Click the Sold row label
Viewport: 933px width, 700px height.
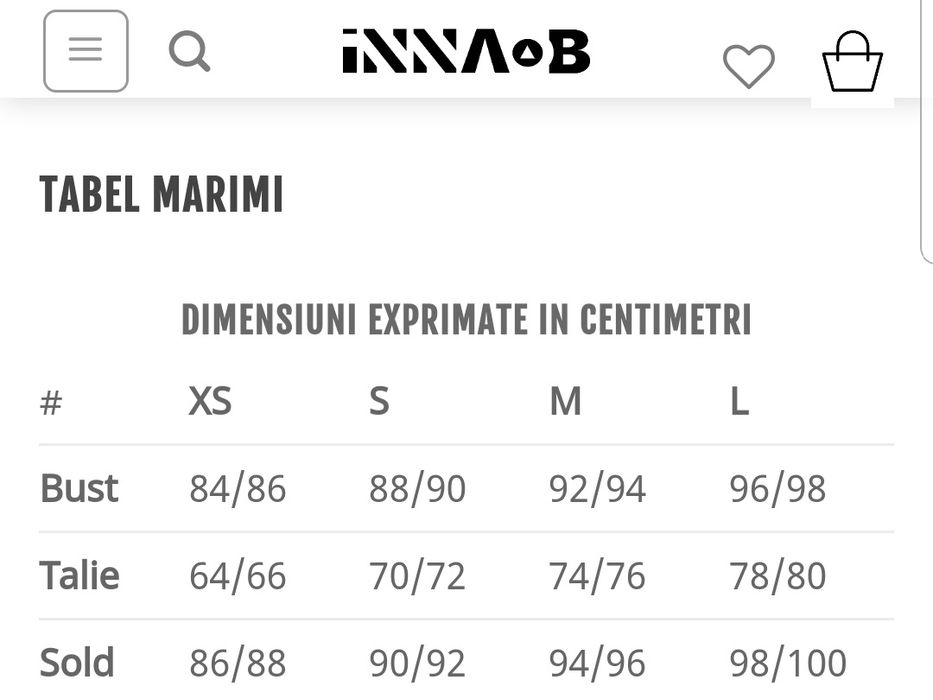(x=77, y=663)
